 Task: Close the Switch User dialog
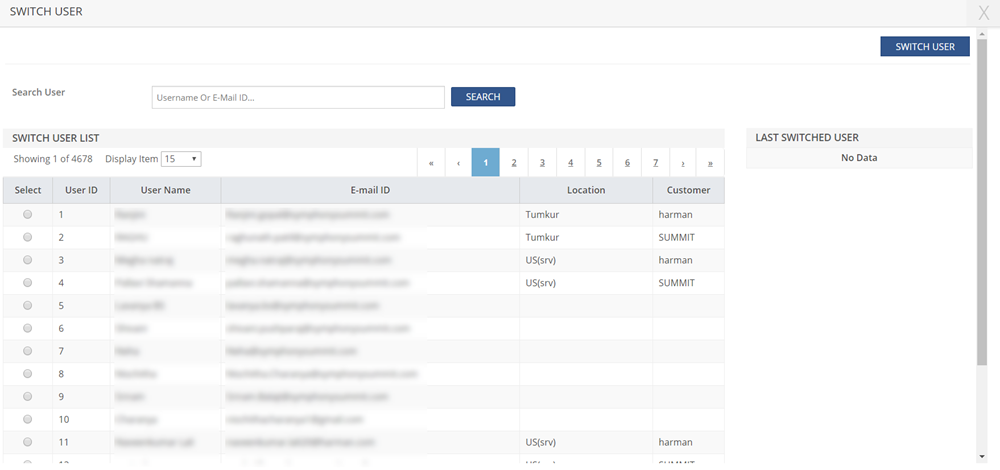(x=984, y=13)
